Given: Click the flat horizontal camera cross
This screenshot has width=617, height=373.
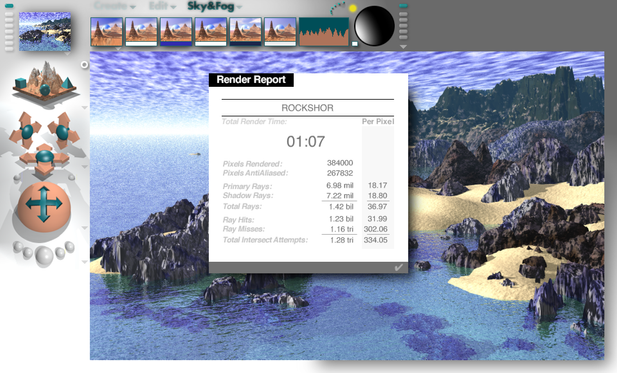Looking at the screenshot, I should [44, 158].
